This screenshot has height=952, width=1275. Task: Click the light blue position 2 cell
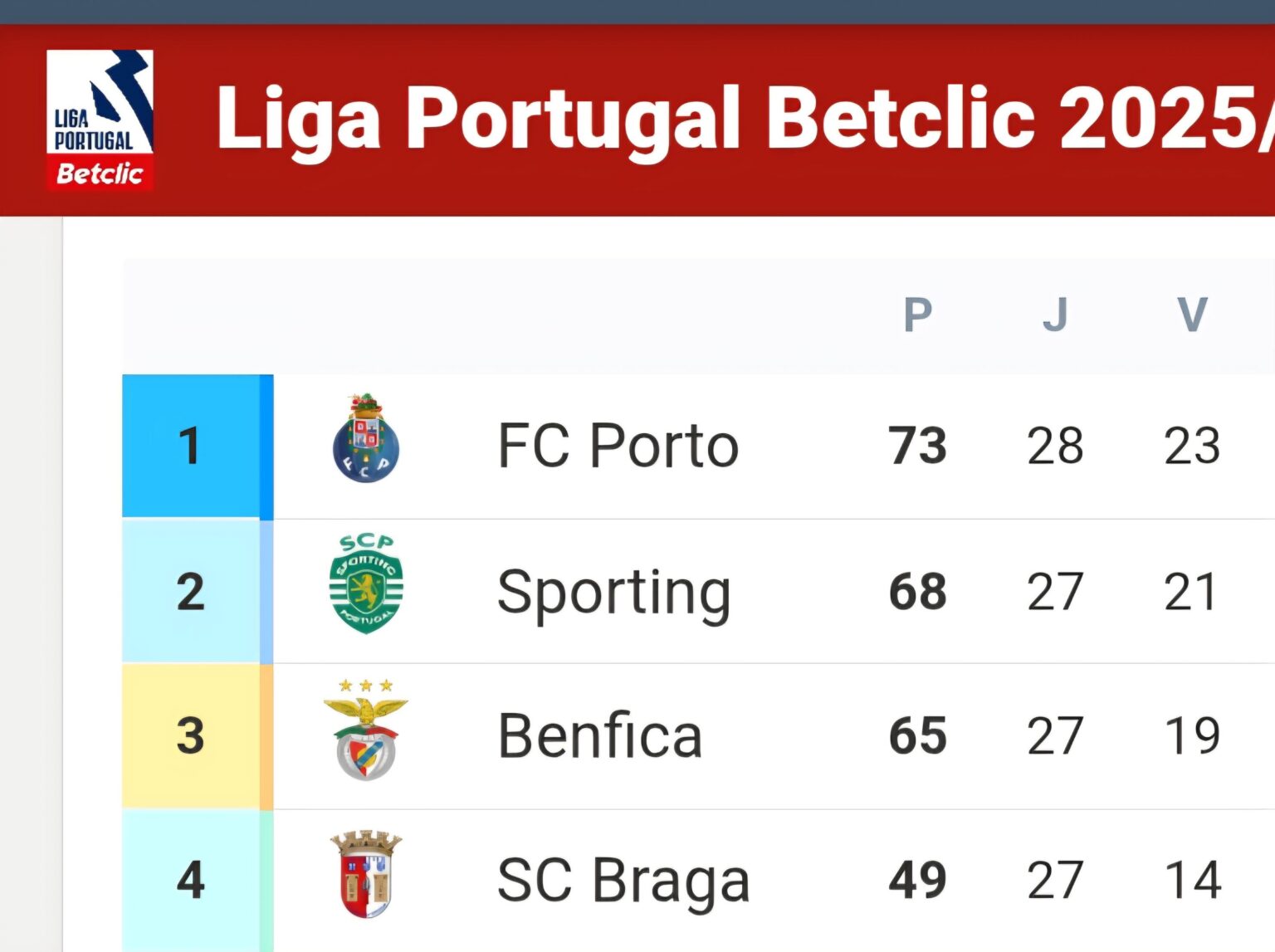pos(191,592)
